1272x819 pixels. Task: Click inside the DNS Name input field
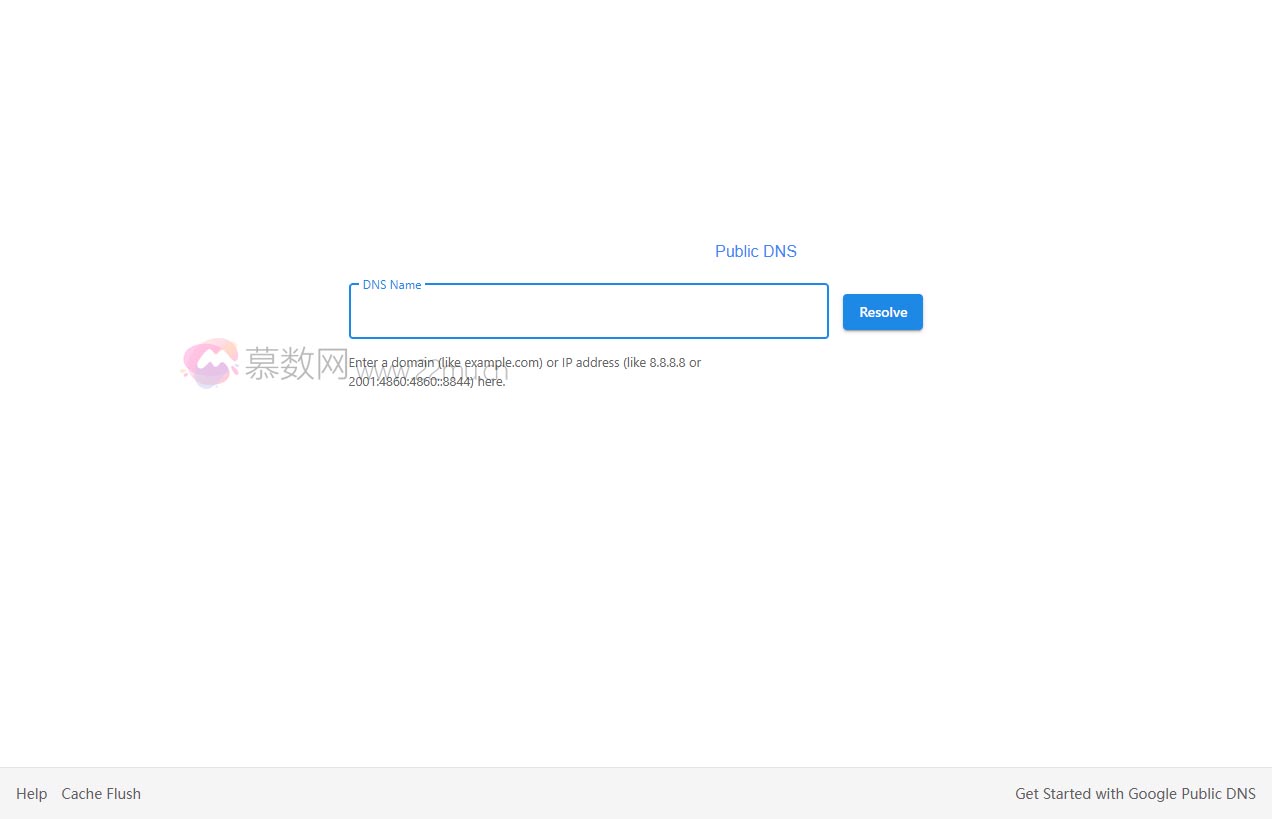pos(588,311)
